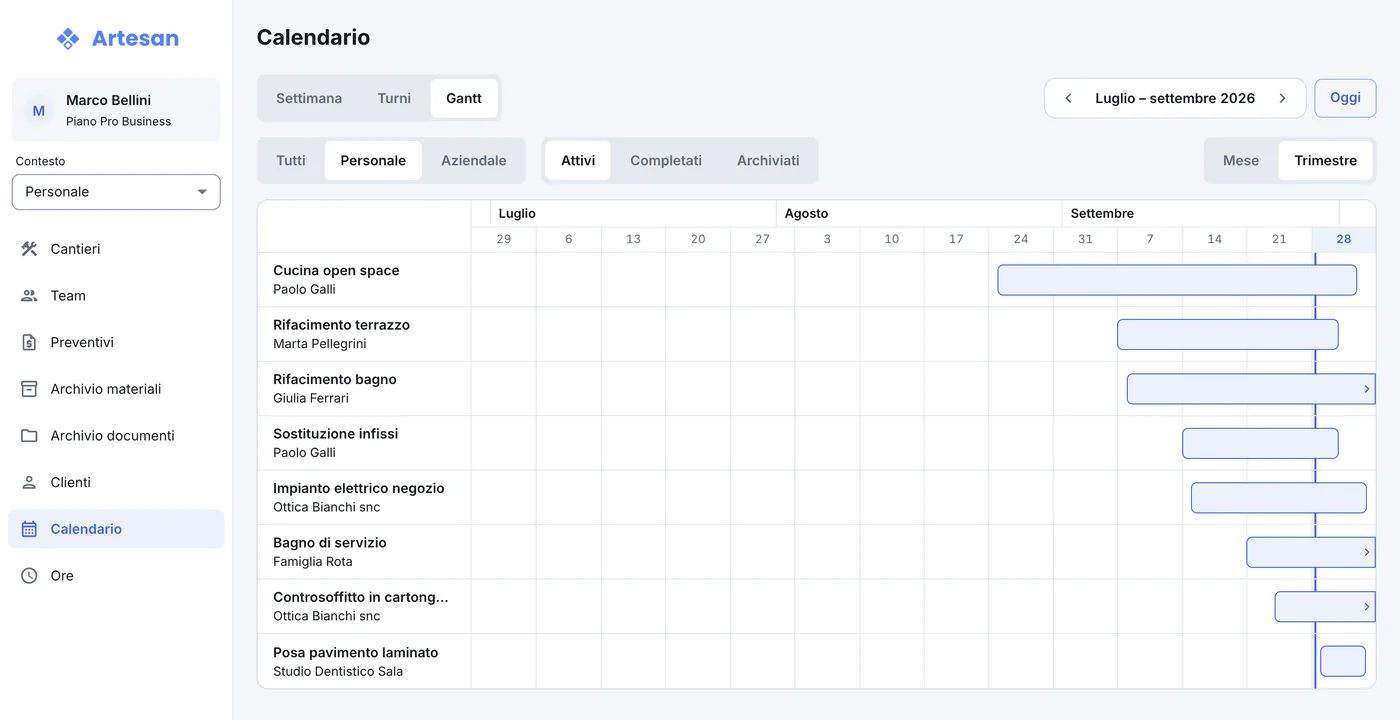
Task: Click the Rifacimento terrazzo Gantt bar
Action: click(x=1228, y=334)
